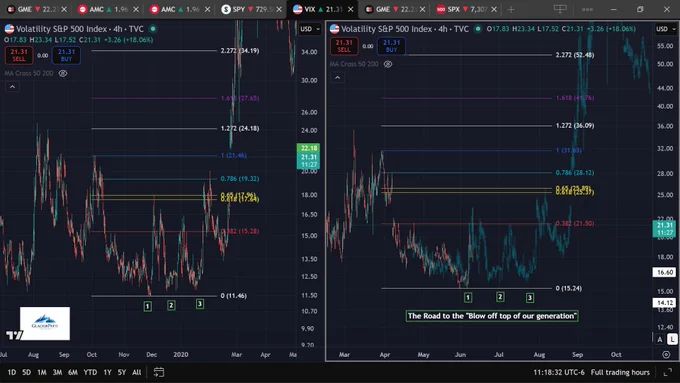Select the 0.786 (19.32) Fibonacci label

[240, 179]
